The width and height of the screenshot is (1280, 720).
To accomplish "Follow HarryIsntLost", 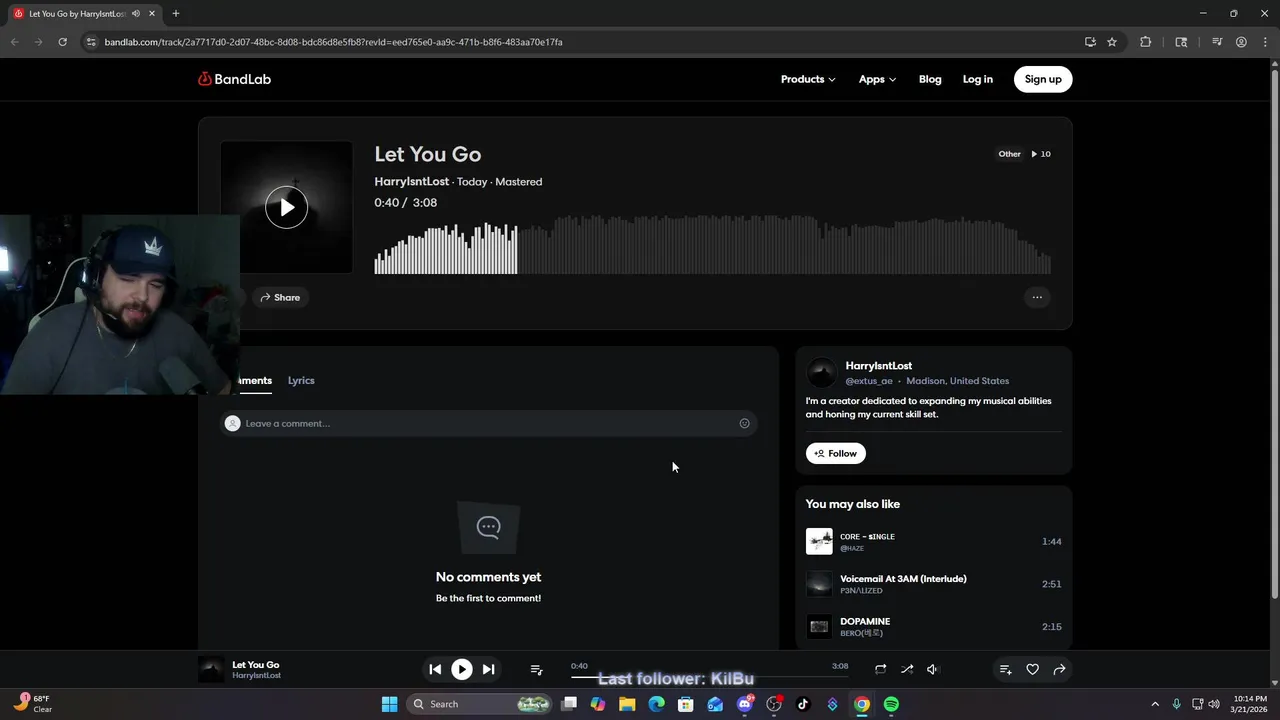I will point(836,453).
